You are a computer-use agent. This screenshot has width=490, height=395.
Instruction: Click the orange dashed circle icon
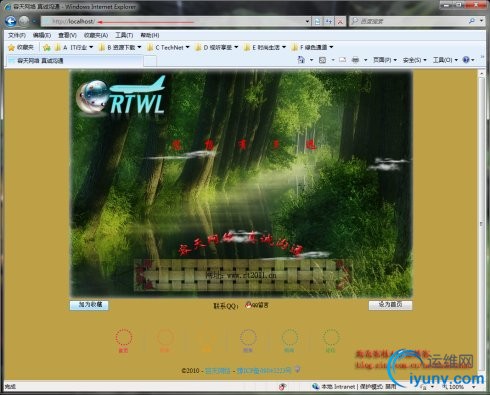[x=165, y=338]
